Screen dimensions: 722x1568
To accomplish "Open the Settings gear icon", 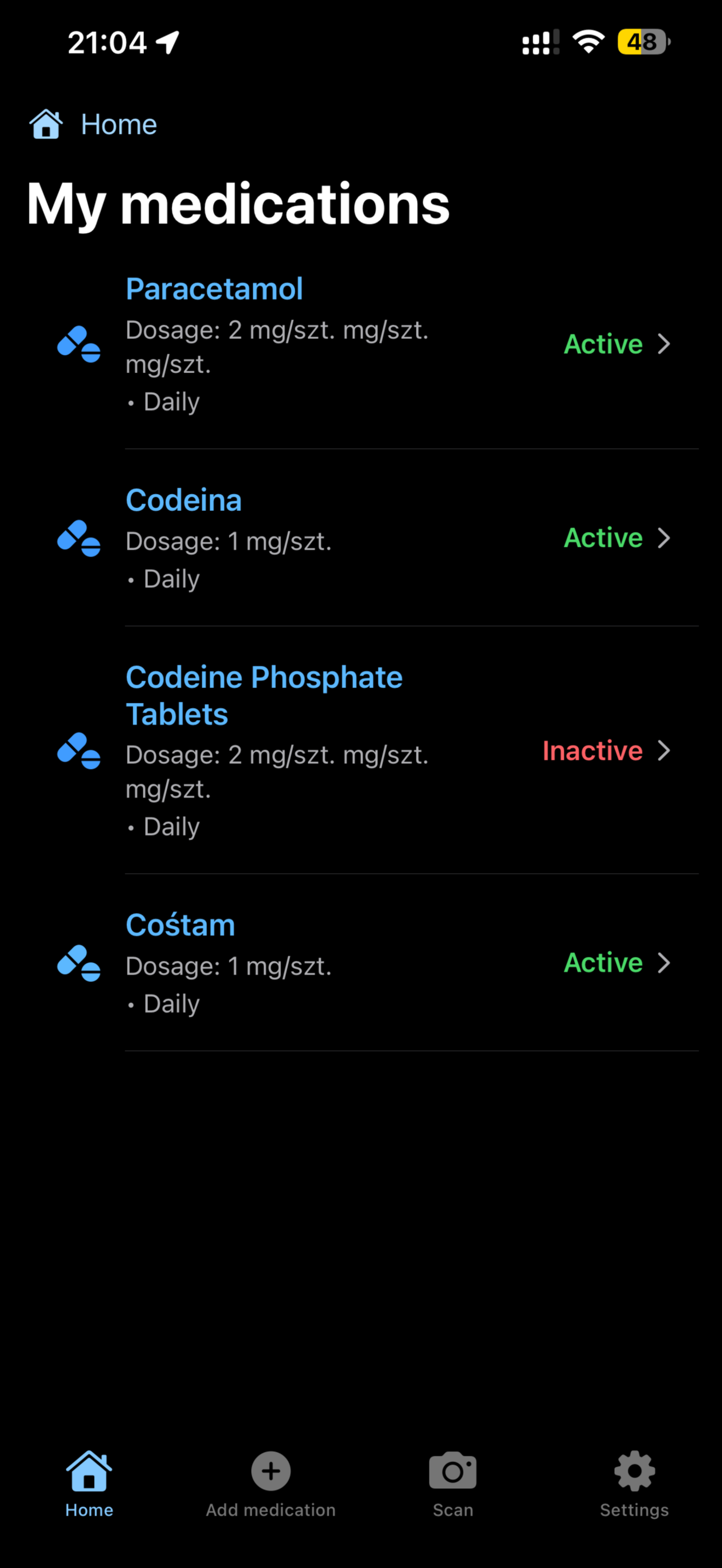I will click(x=634, y=1471).
